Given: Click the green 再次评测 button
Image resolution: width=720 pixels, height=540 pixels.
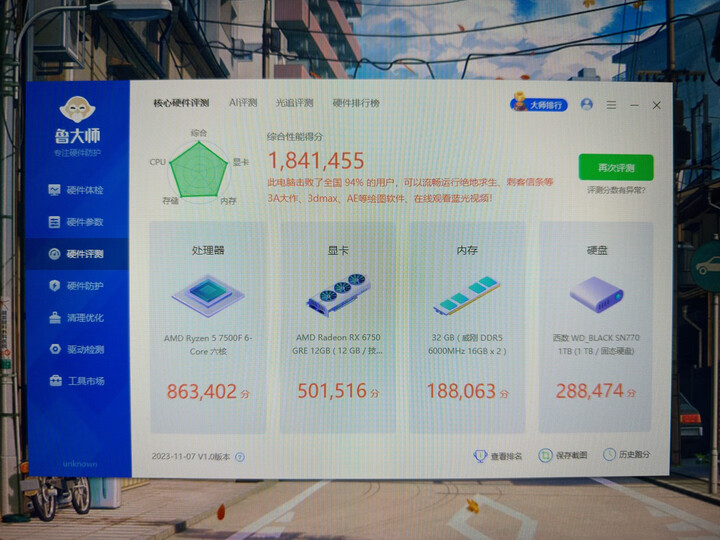Looking at the screenshot, I should [615, 167].
